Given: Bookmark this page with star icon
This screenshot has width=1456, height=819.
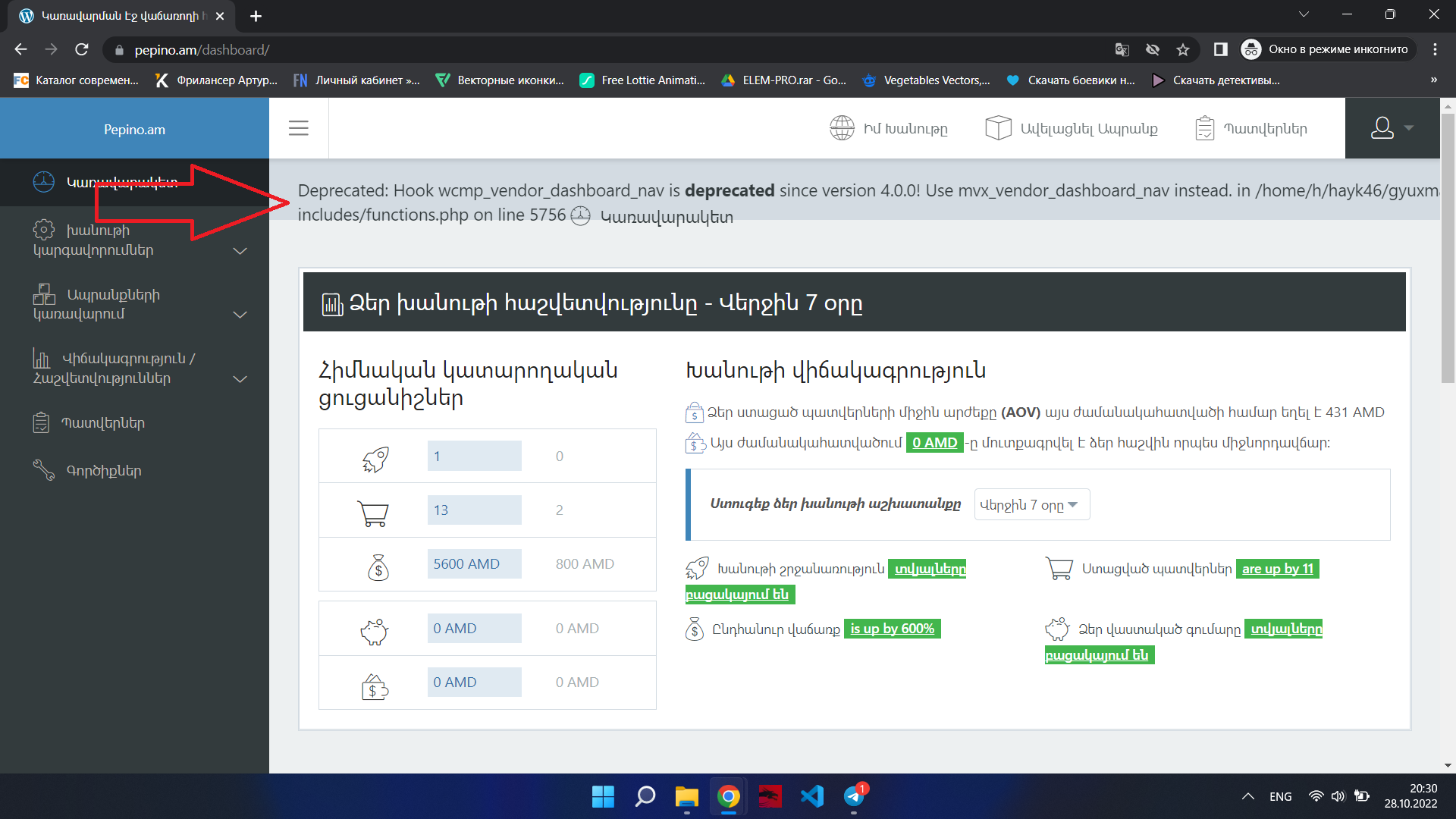Looking at the screenshot, I should click(1182, 50).
